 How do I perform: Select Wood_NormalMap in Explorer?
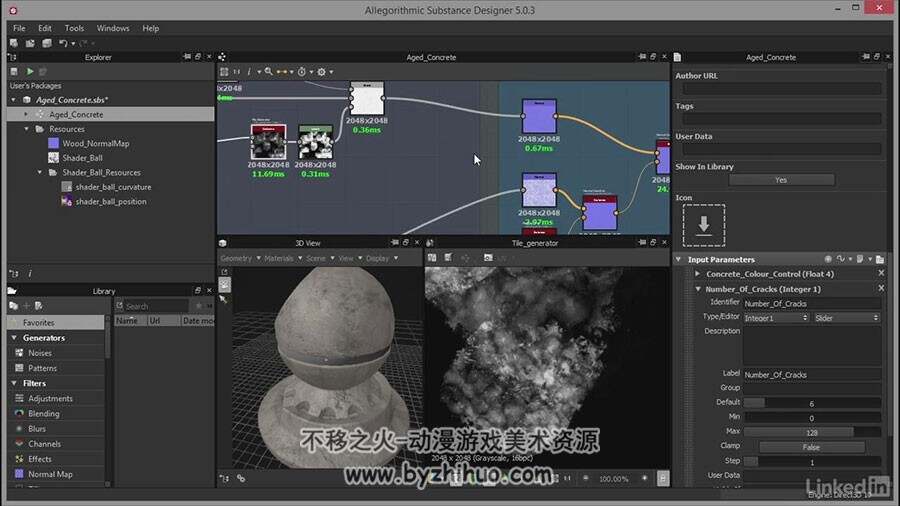point(96,143)
